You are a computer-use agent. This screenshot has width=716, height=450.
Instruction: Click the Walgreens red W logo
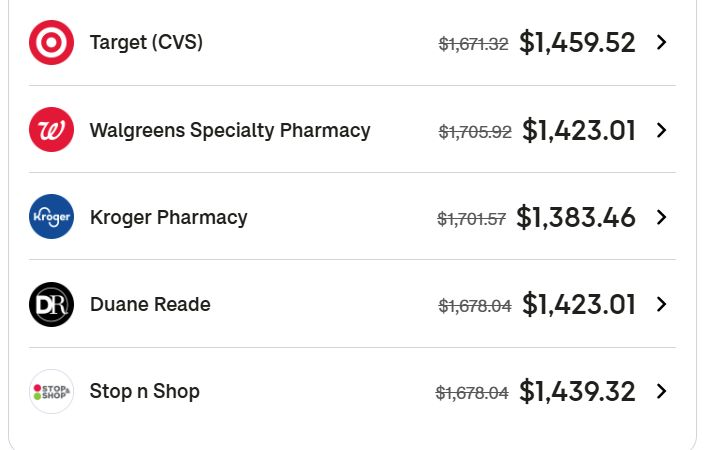point(51,130)
